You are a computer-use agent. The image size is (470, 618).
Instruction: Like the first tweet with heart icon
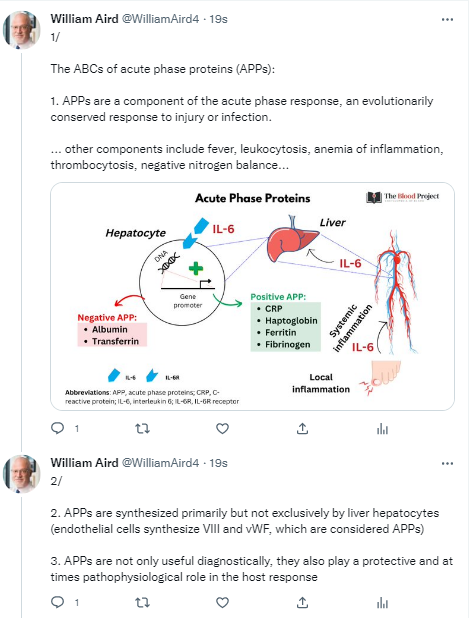pos(222,428)
